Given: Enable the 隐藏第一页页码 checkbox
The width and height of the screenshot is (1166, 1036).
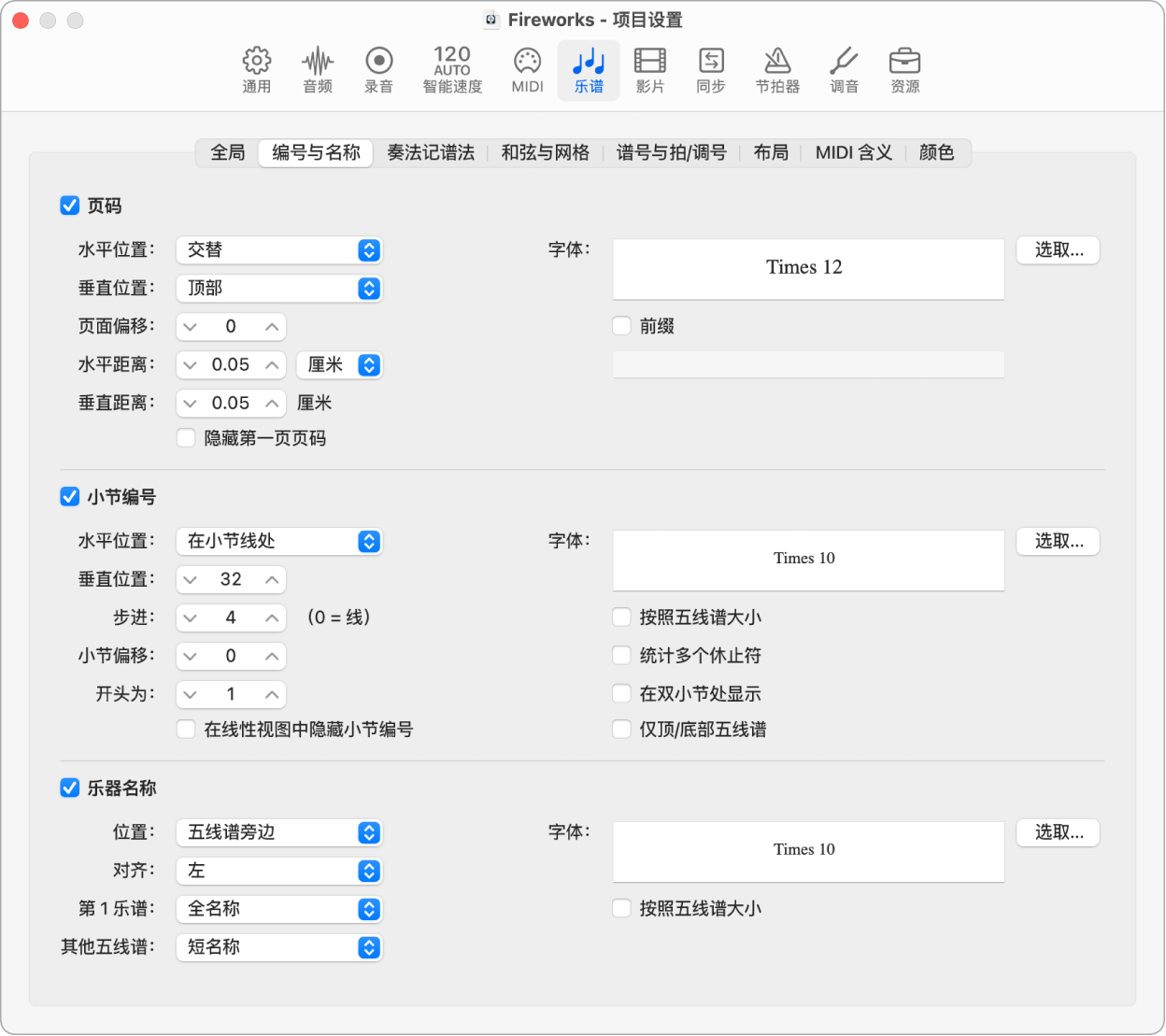Looking at the screenshot, I should [x=186, y=437].
